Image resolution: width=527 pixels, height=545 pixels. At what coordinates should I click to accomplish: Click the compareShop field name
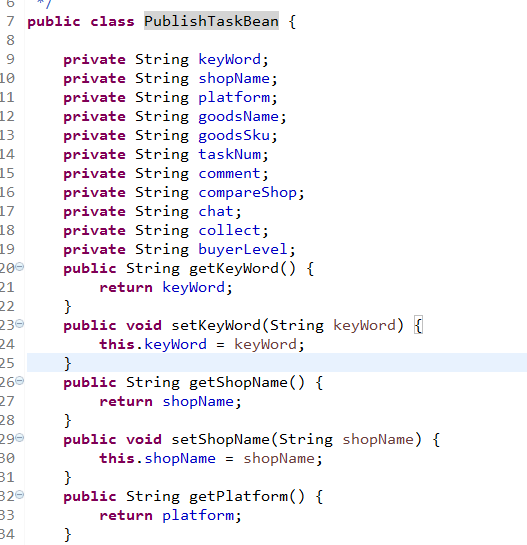click(x=248, y=193)
